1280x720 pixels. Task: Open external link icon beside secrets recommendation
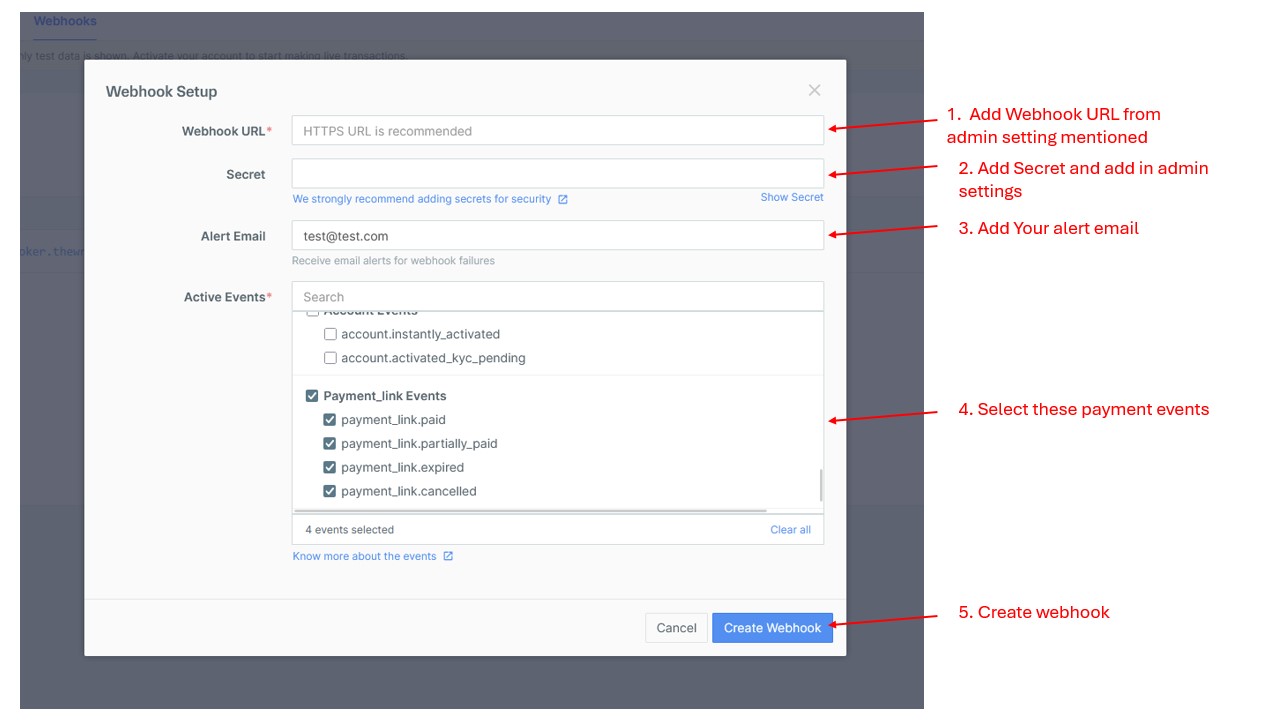click(563, 200)
